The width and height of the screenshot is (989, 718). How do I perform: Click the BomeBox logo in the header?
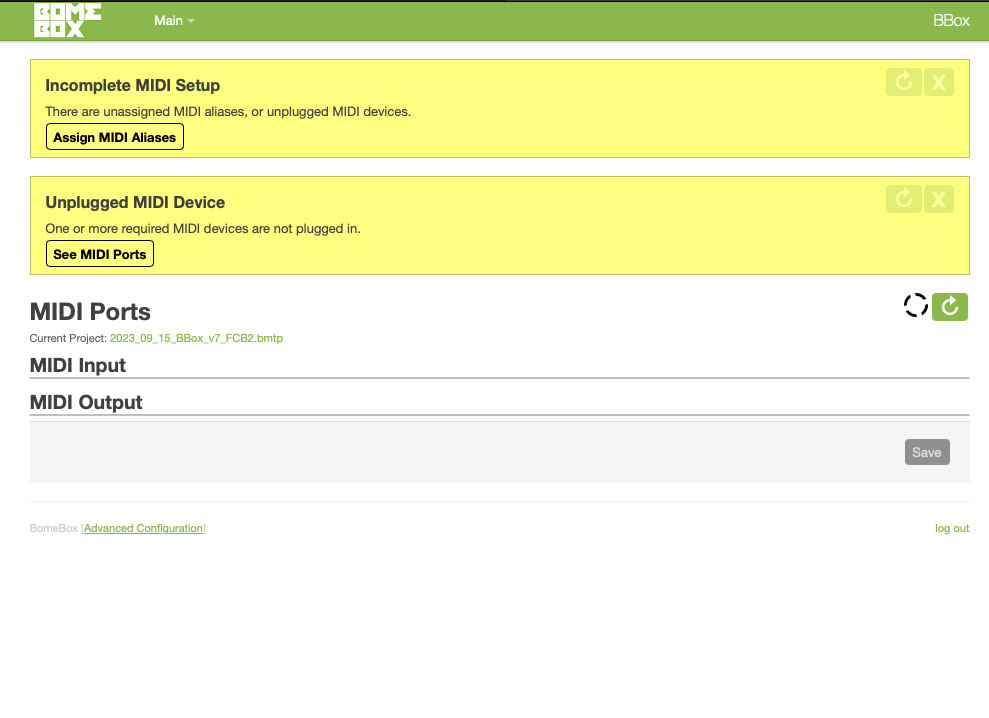(66, 20)
